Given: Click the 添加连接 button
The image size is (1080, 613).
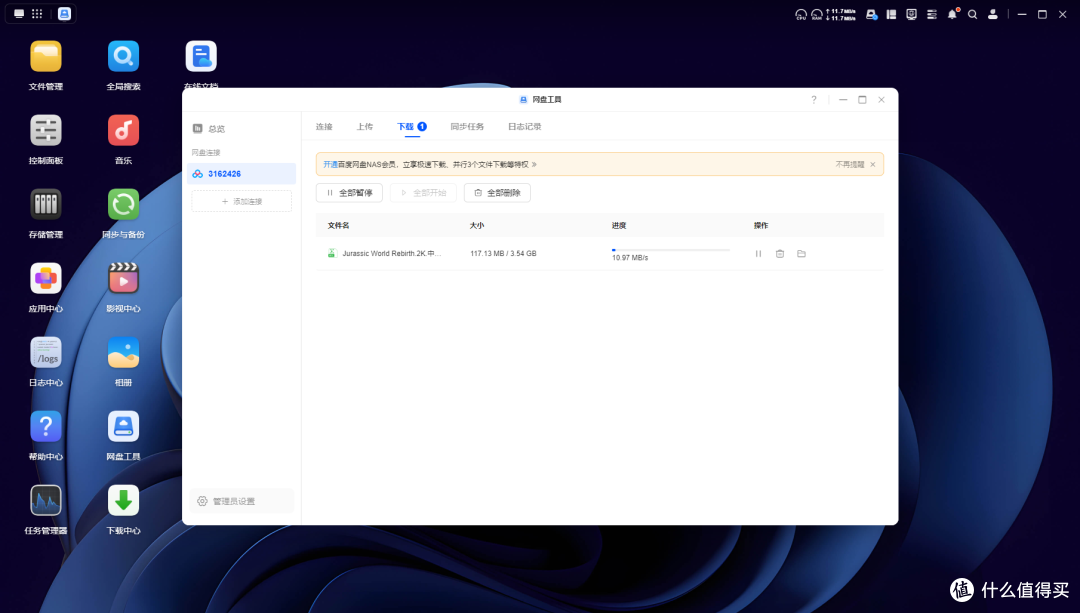Looking at the screenshot, I should 241,201.
